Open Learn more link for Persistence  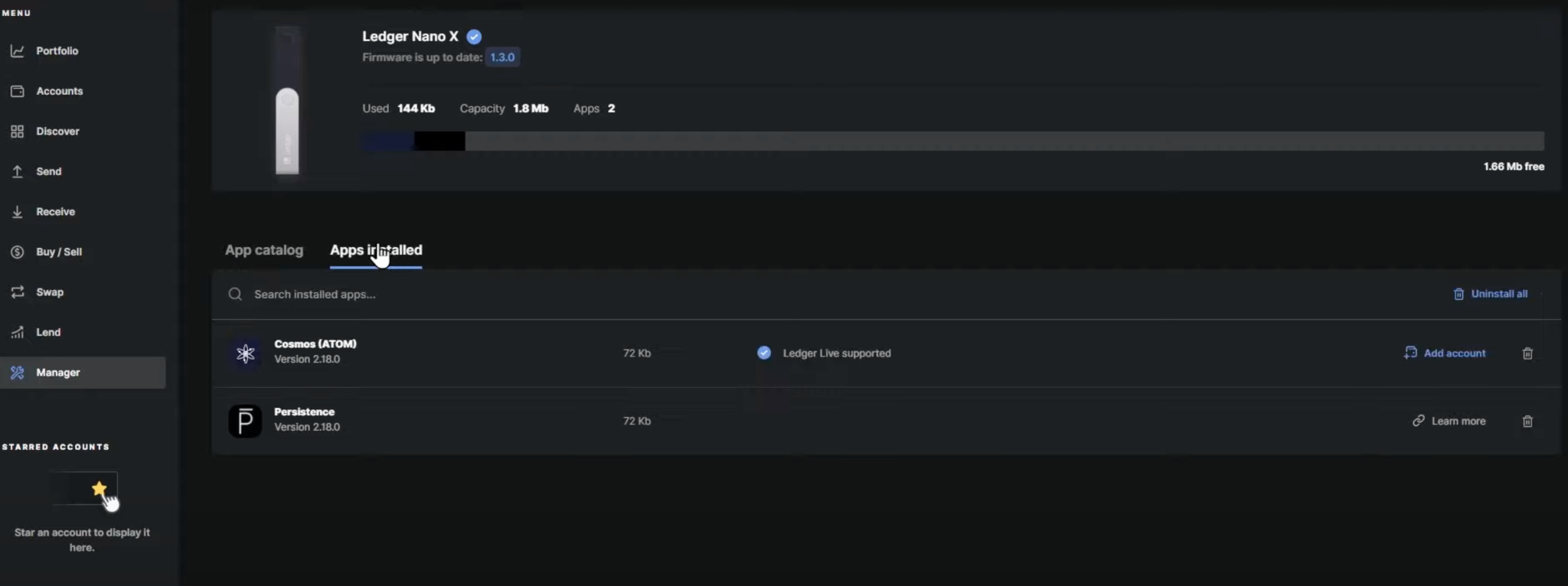(x=1449, y=421)
